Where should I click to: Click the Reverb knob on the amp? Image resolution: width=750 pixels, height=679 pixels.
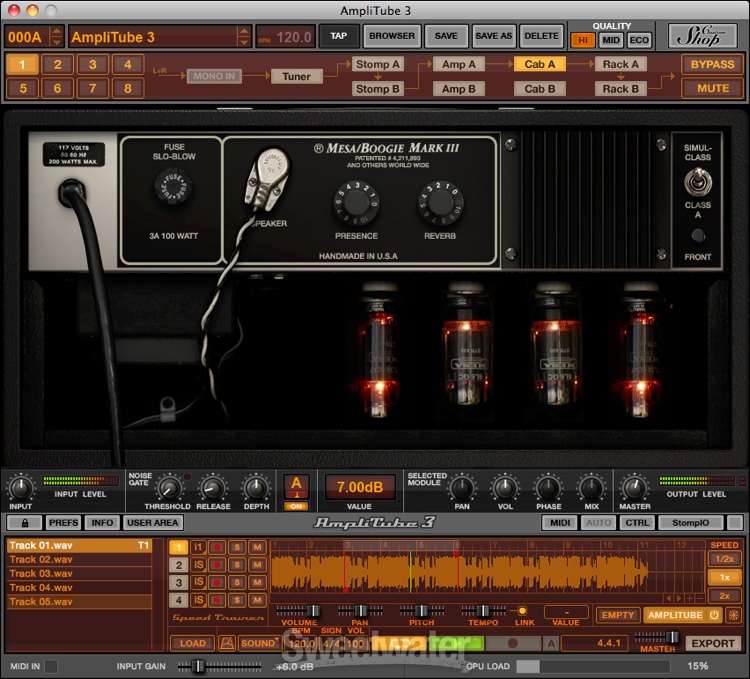click(440, 204)
